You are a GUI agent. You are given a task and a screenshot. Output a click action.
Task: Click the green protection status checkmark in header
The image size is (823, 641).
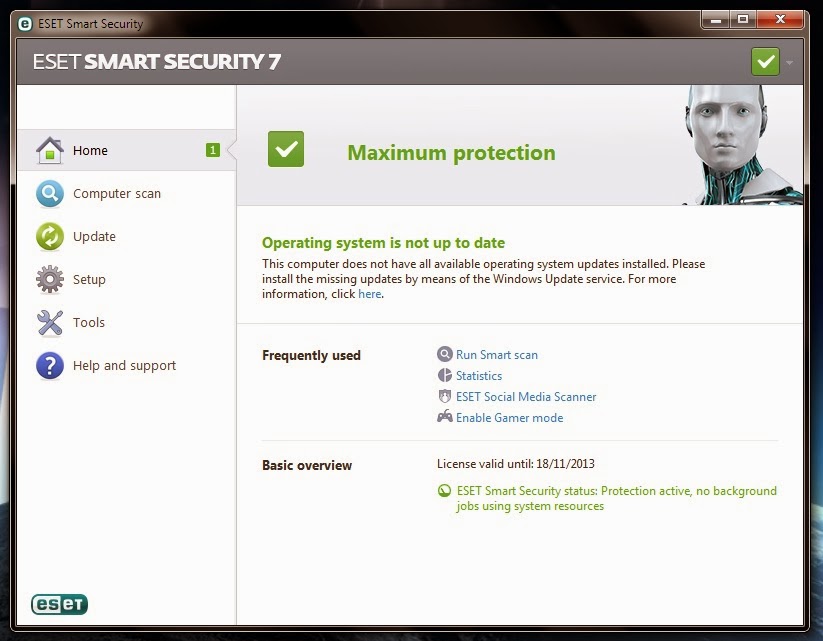click(x=765, y=61)
